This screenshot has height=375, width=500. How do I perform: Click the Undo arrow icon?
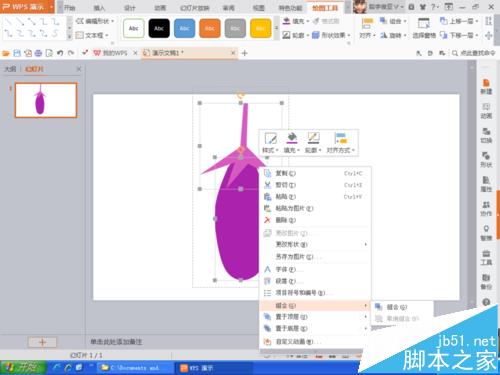point(60,53)
